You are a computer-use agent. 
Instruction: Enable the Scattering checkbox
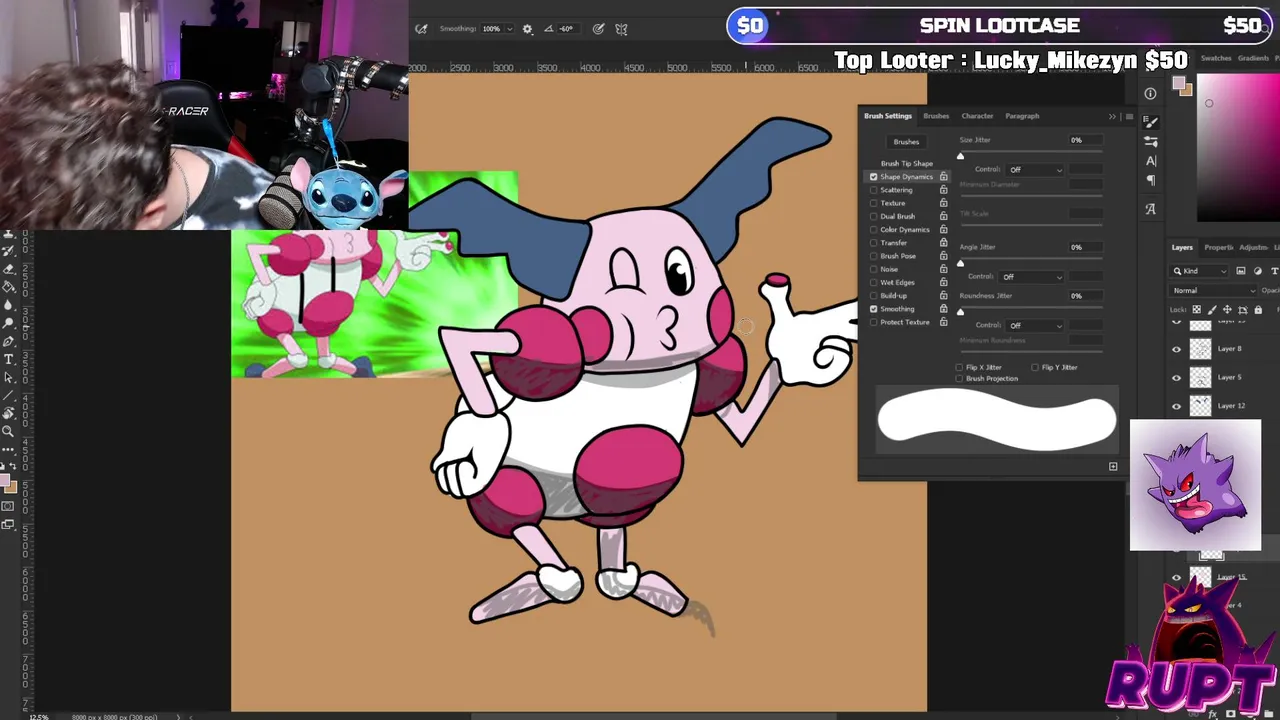point(874,190)
